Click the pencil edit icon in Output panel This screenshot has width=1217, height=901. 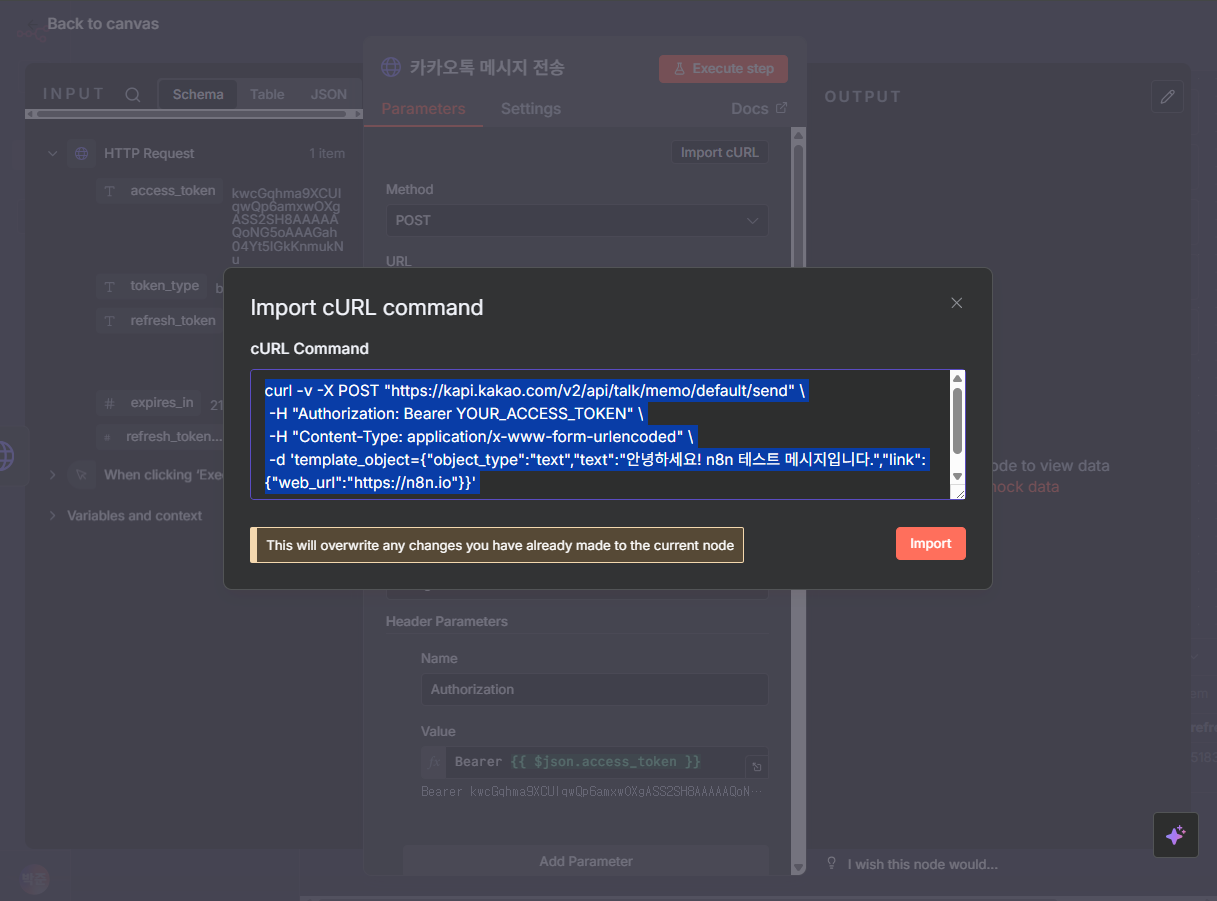(1167, 97)
